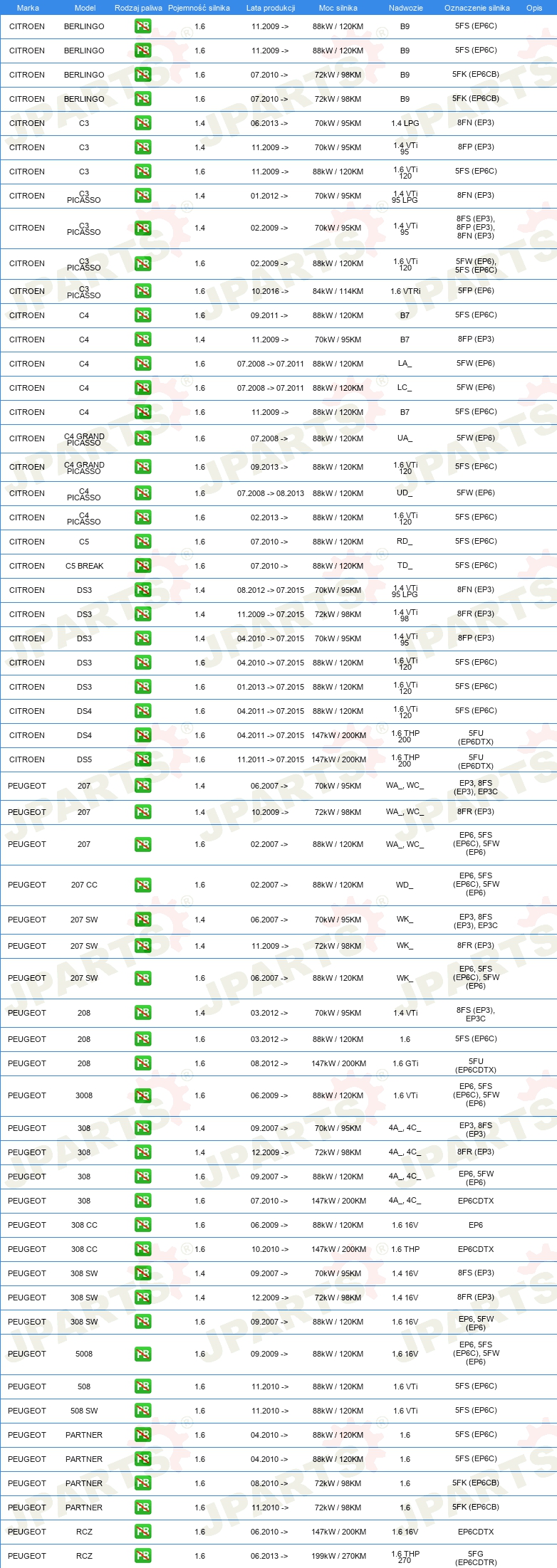Click the Moc silnika column header
Screen dimensions: 557x1568
(x=338, y=8)
